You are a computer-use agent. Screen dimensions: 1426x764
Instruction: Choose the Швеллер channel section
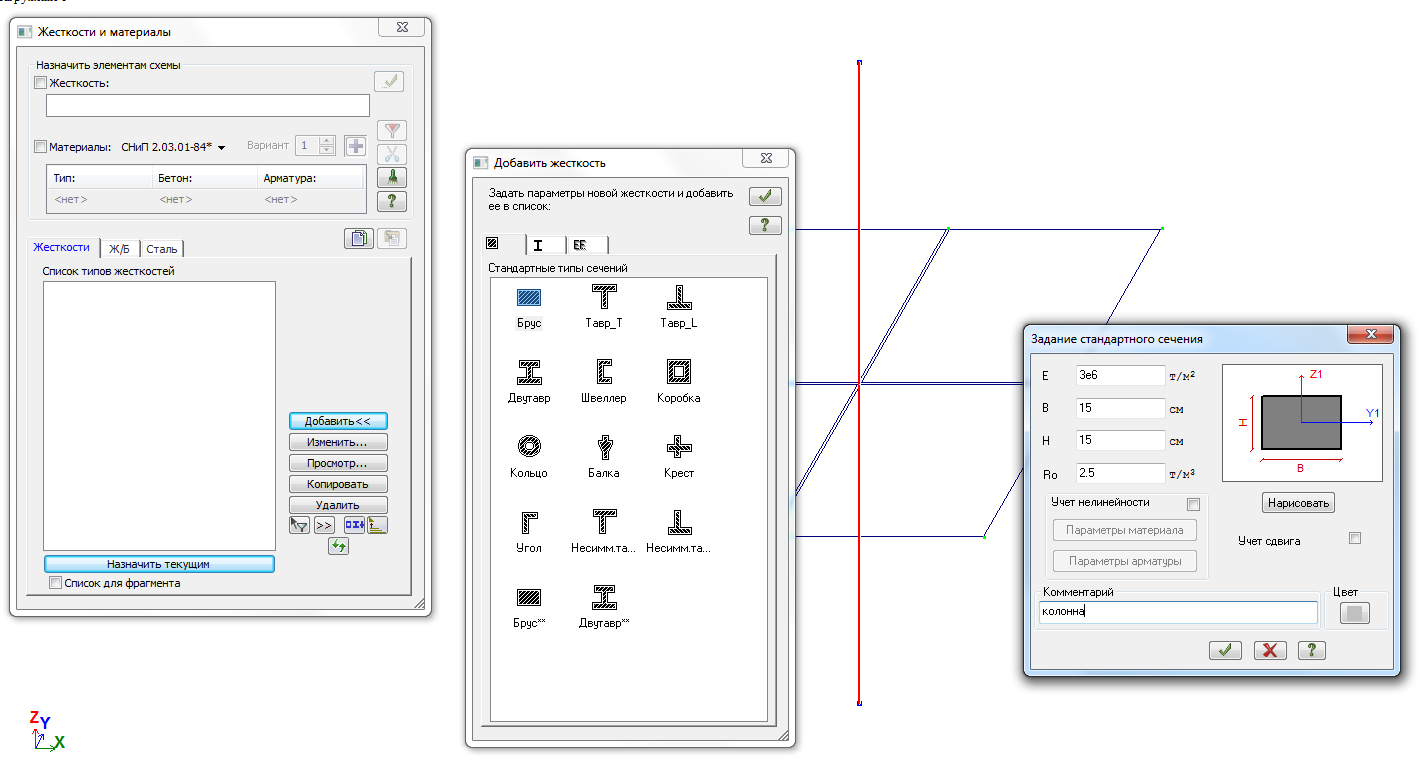pyautogui.click(x=604, y=373)
